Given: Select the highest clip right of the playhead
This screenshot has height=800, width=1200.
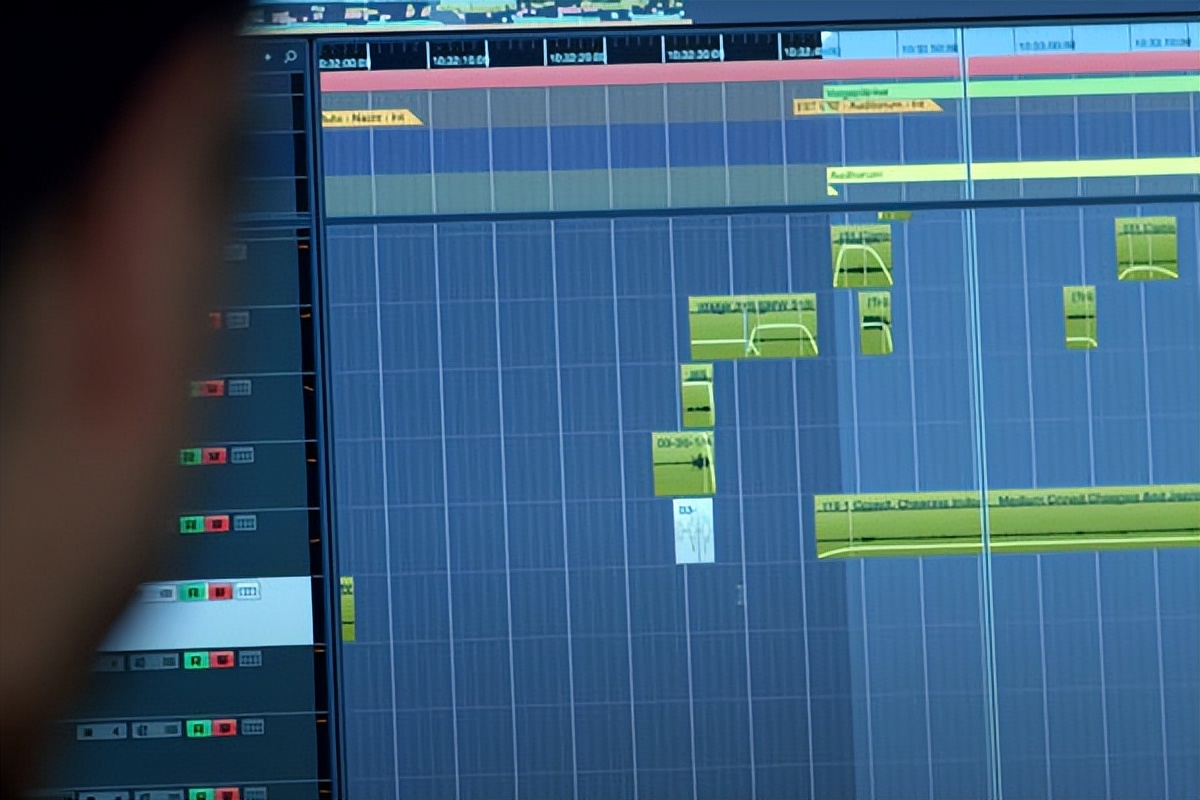Looking at the screenshot, I should pyautogui.click(x=1146, y=247).
